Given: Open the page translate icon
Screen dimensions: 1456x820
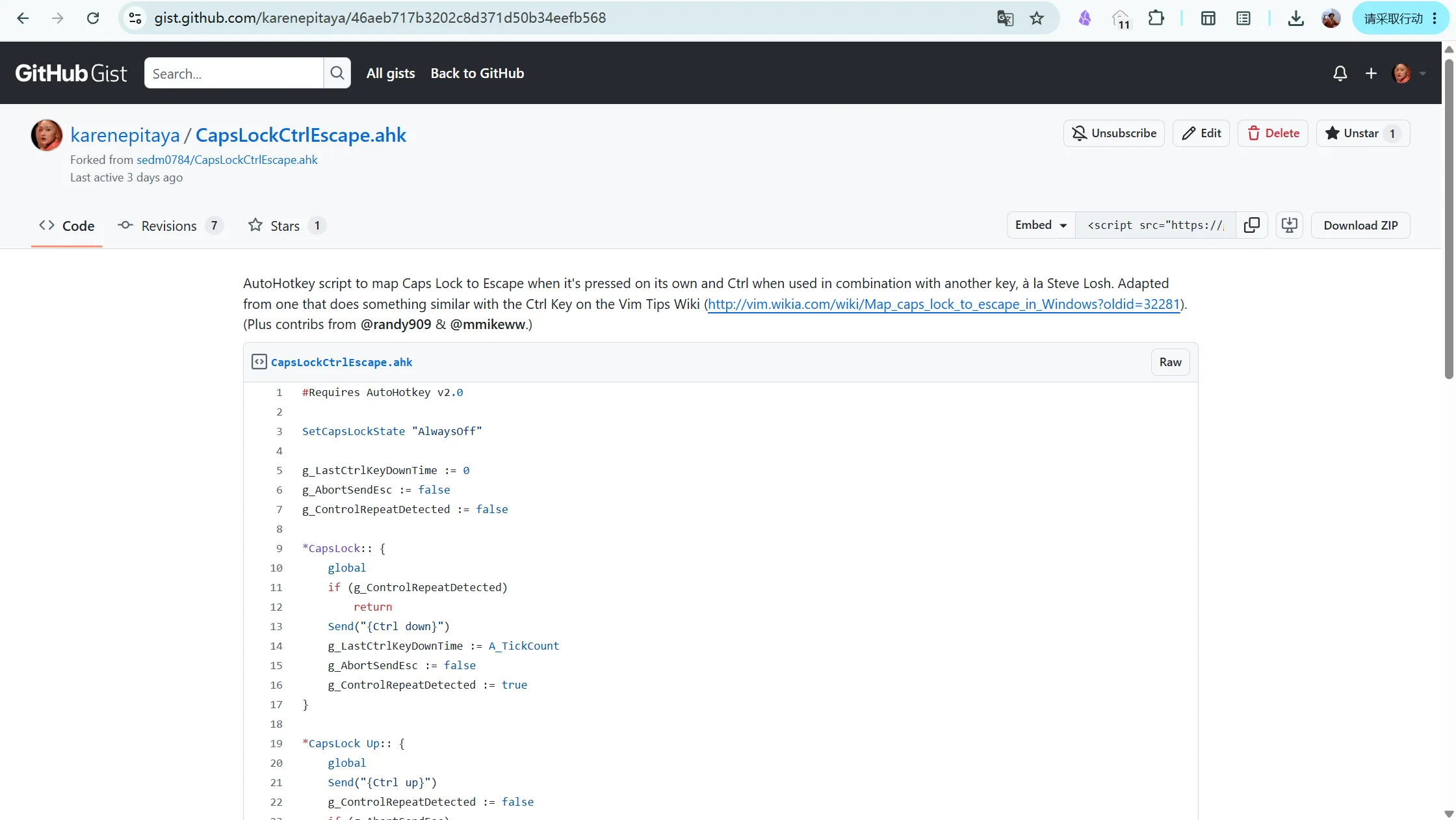Looking at the screenshot, I should click(1005, 18).
